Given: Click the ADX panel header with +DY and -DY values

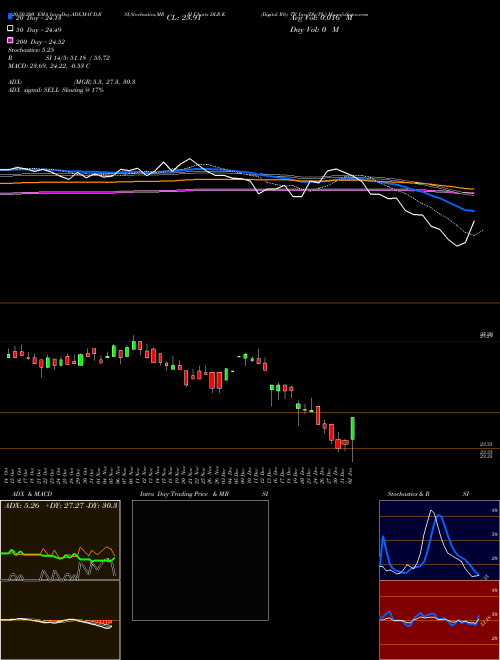Looking at the screenshot, I should (x=60, y=505).
